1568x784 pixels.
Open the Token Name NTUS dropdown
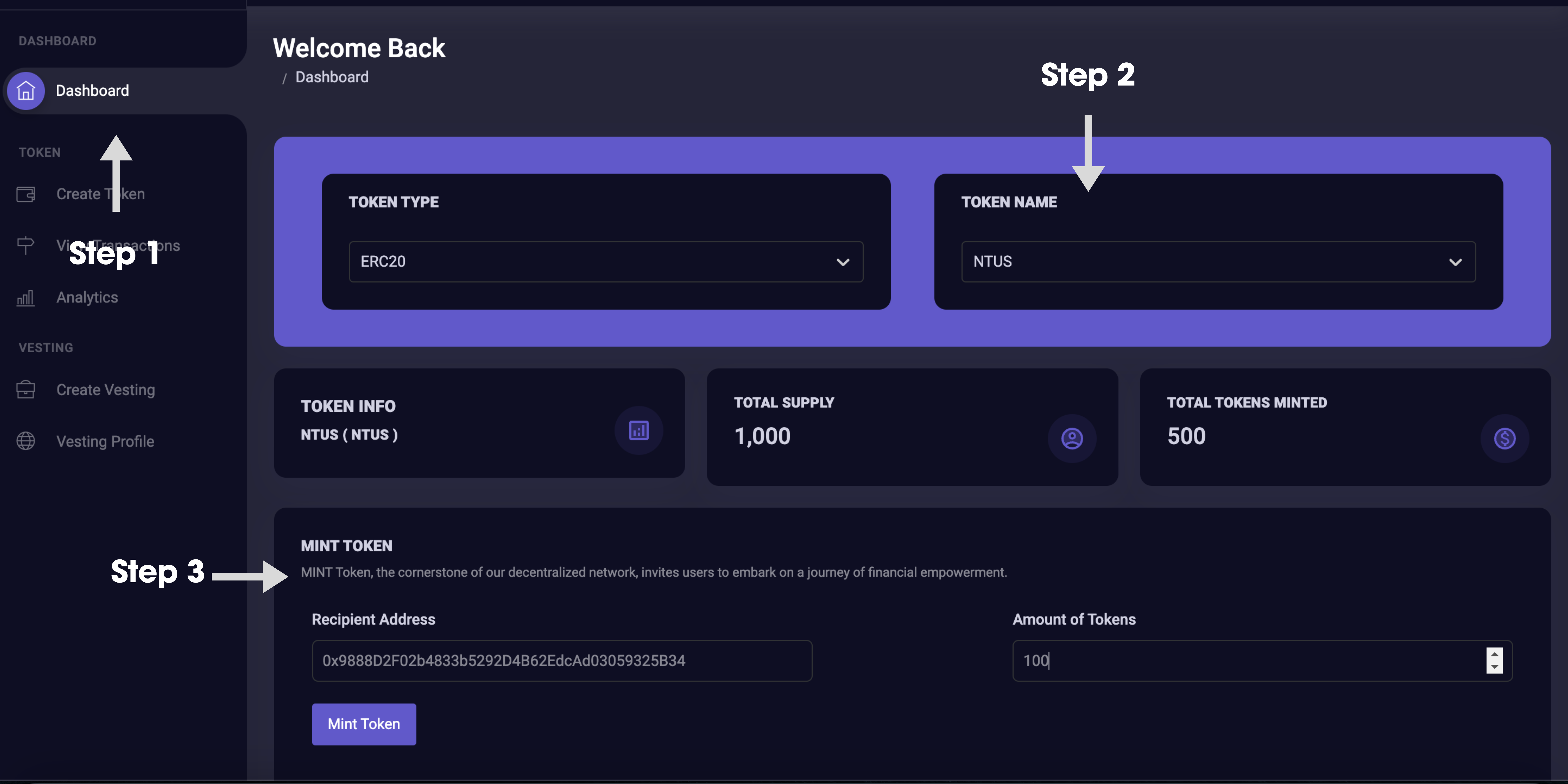[x=1218, y=262]
